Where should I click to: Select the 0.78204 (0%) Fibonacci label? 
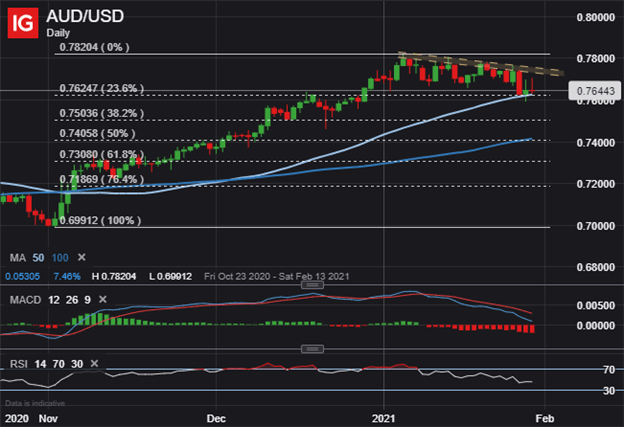click(x=94, y=47)
